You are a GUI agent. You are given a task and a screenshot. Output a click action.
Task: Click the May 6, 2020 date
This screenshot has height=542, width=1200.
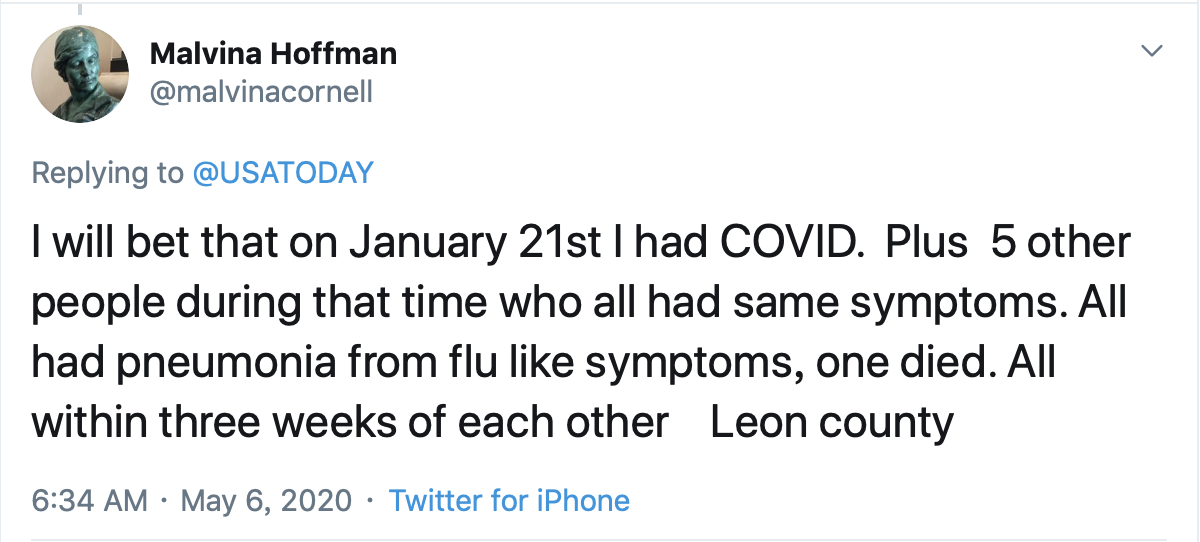point(265,499)
